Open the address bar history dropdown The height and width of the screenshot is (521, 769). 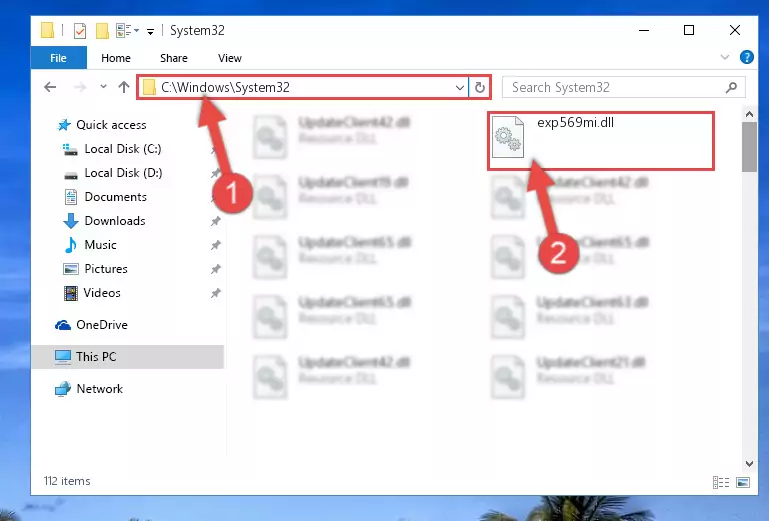[460, 87]
